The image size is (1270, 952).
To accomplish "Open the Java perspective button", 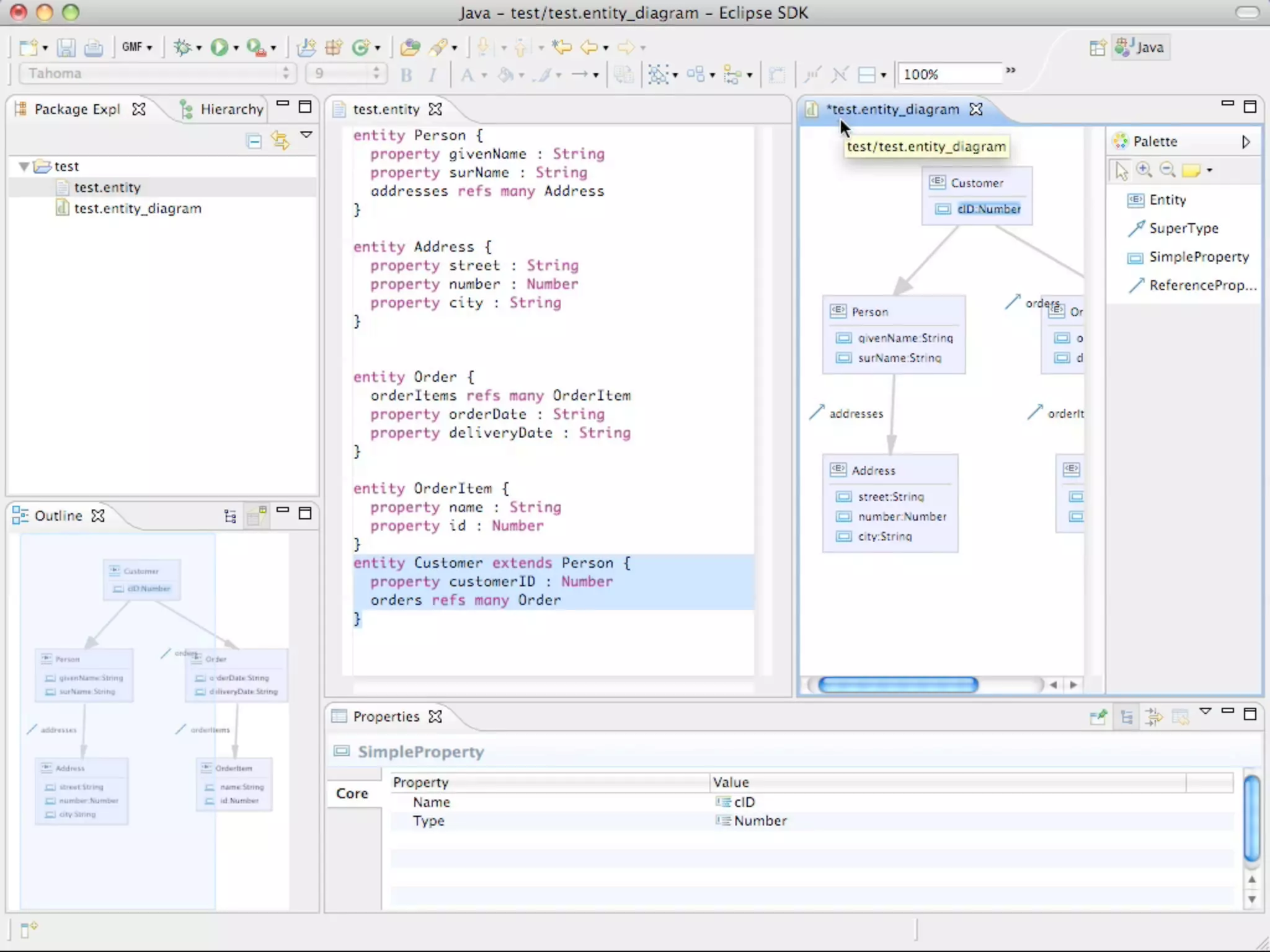I will (x=1141, y=47).
